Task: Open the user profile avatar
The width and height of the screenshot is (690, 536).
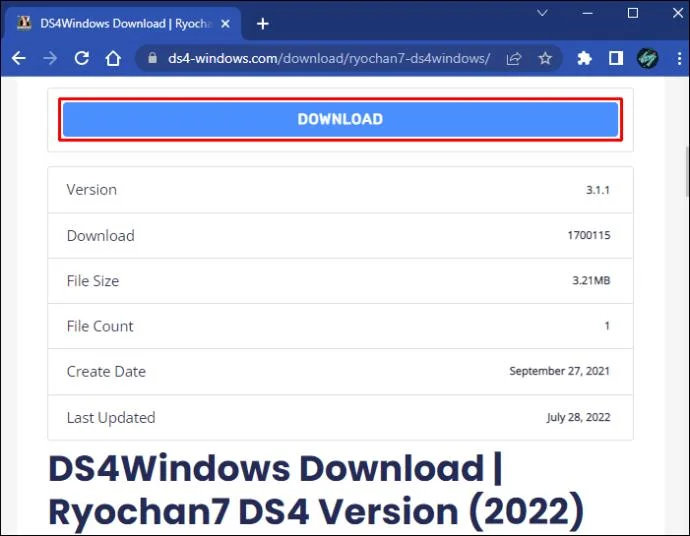Action: point(647,58)
